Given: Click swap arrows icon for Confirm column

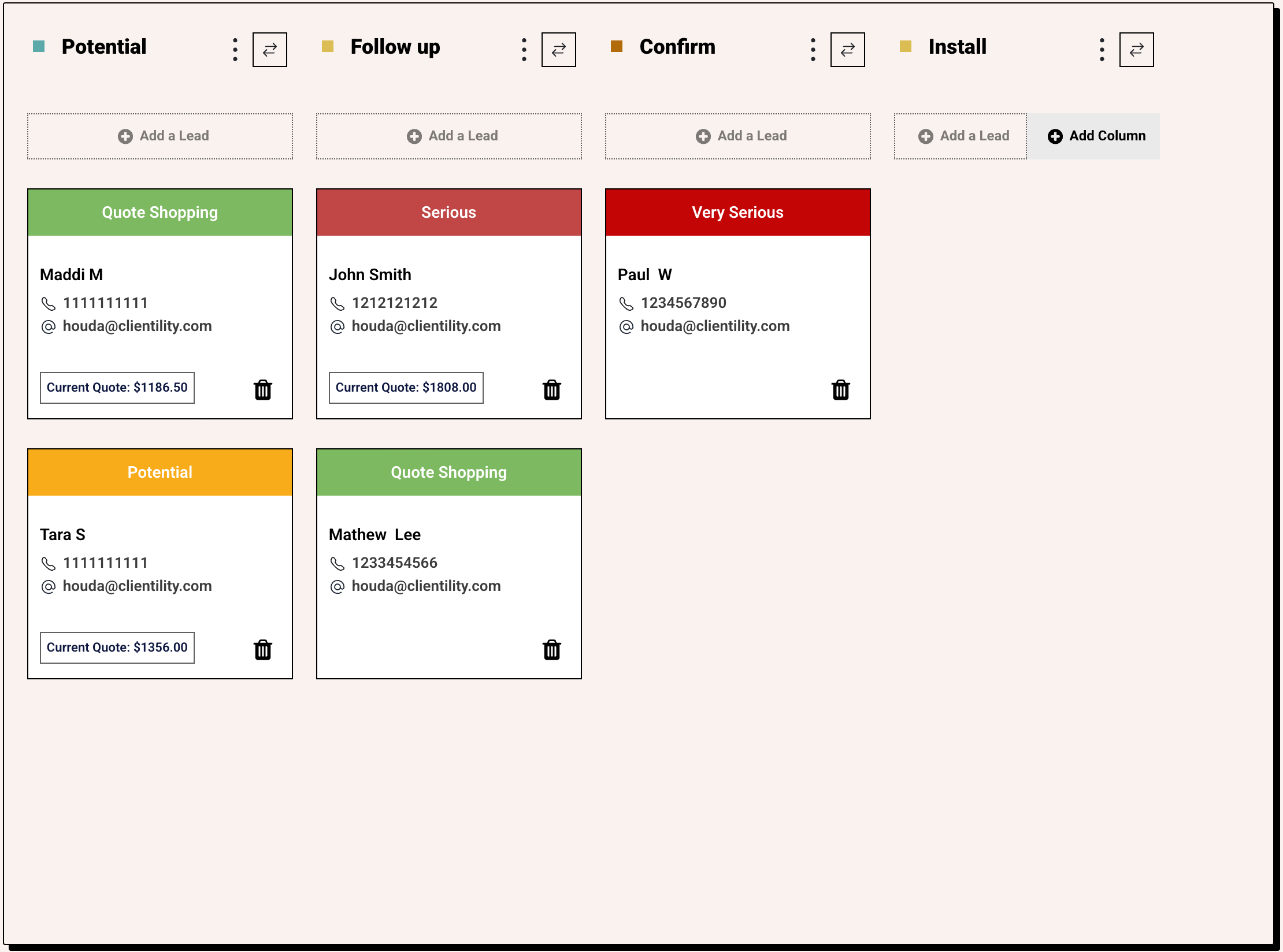Looking at the screenshot, I should 848,50.
